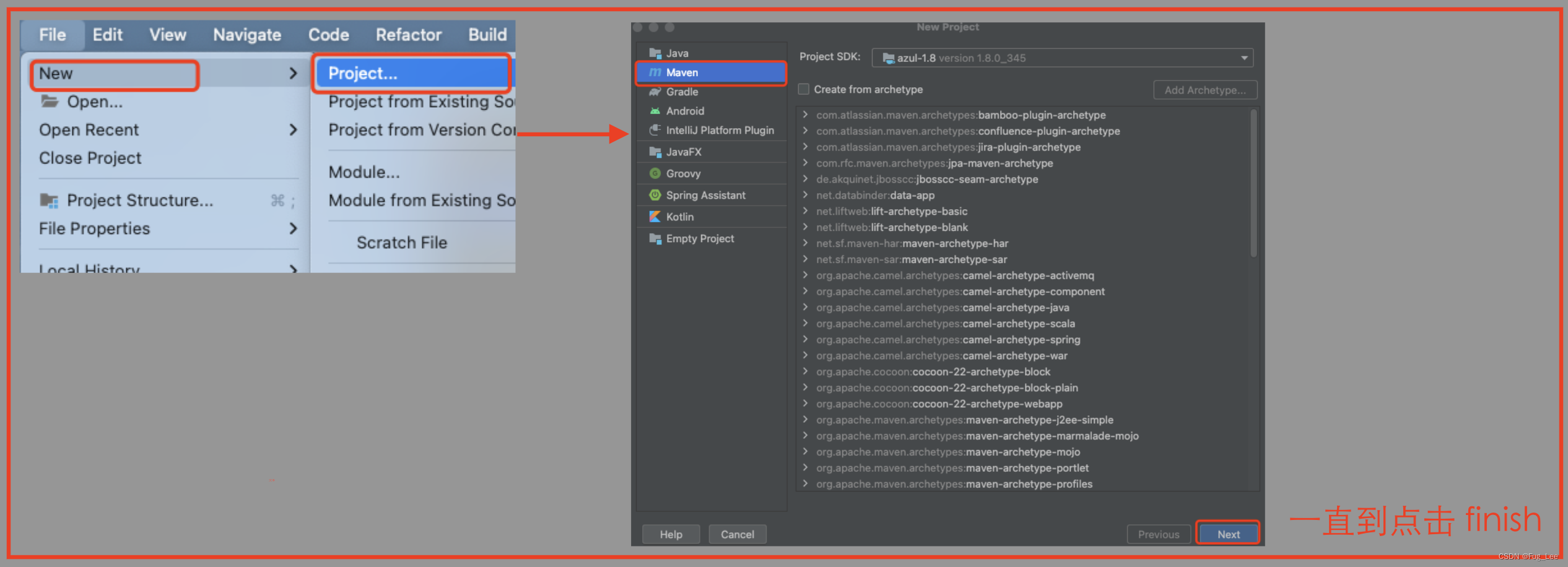Open the Refactor menu
Viewport: 1568px width, 567px height.
[x=409, y=35]
